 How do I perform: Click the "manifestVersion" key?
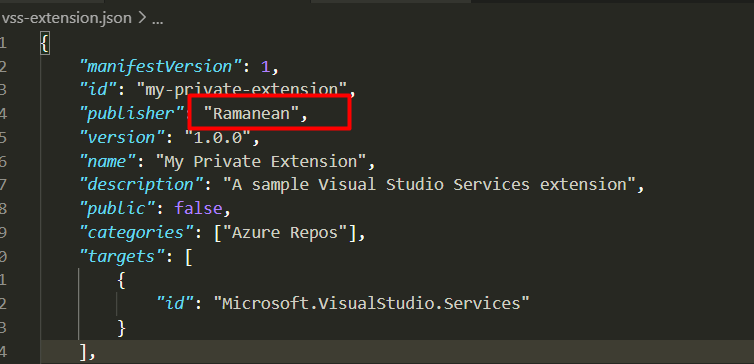tap(160, 67)
